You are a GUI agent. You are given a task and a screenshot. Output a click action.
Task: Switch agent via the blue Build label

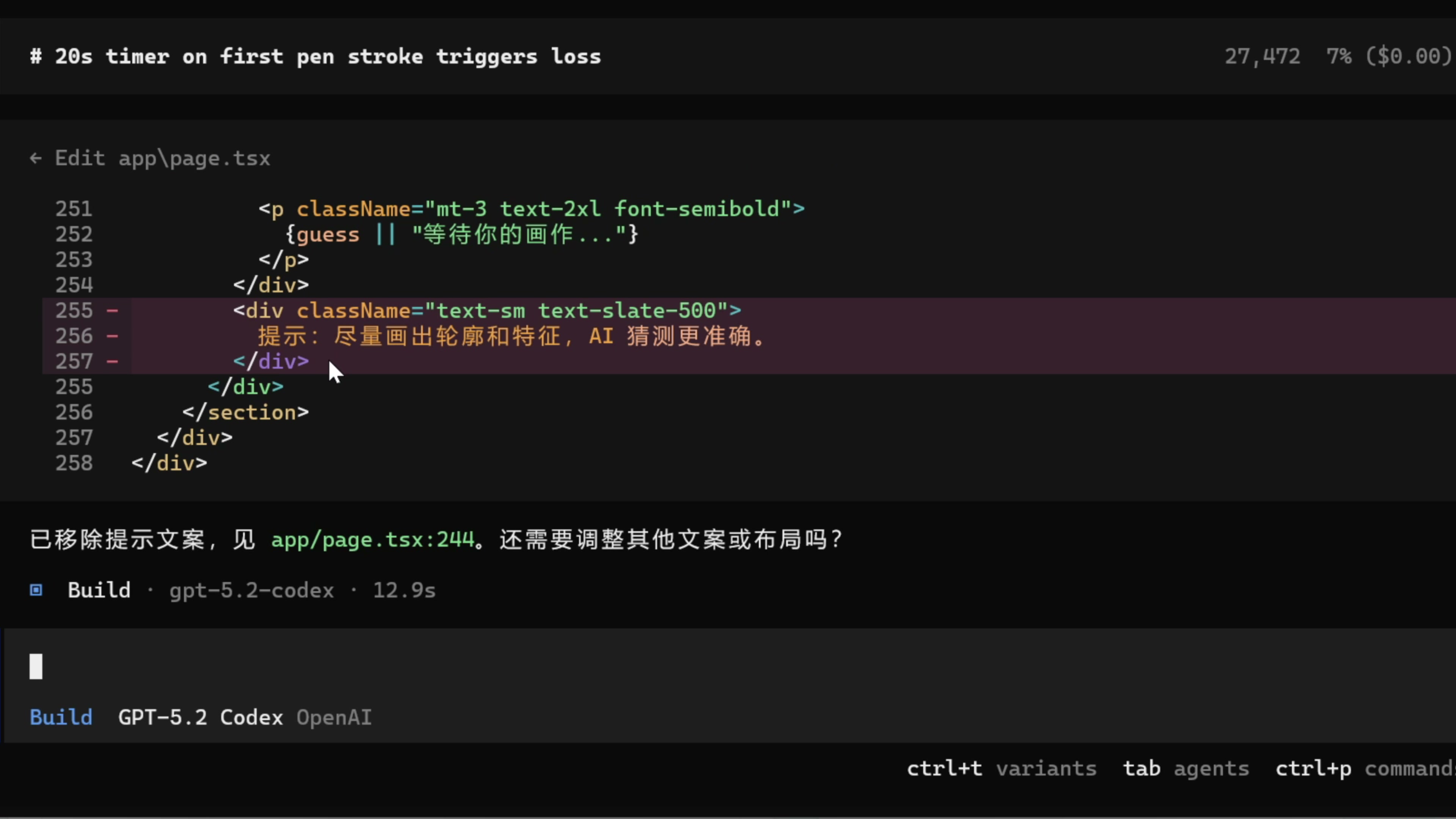pyautogui.click(x=61, y=717)
